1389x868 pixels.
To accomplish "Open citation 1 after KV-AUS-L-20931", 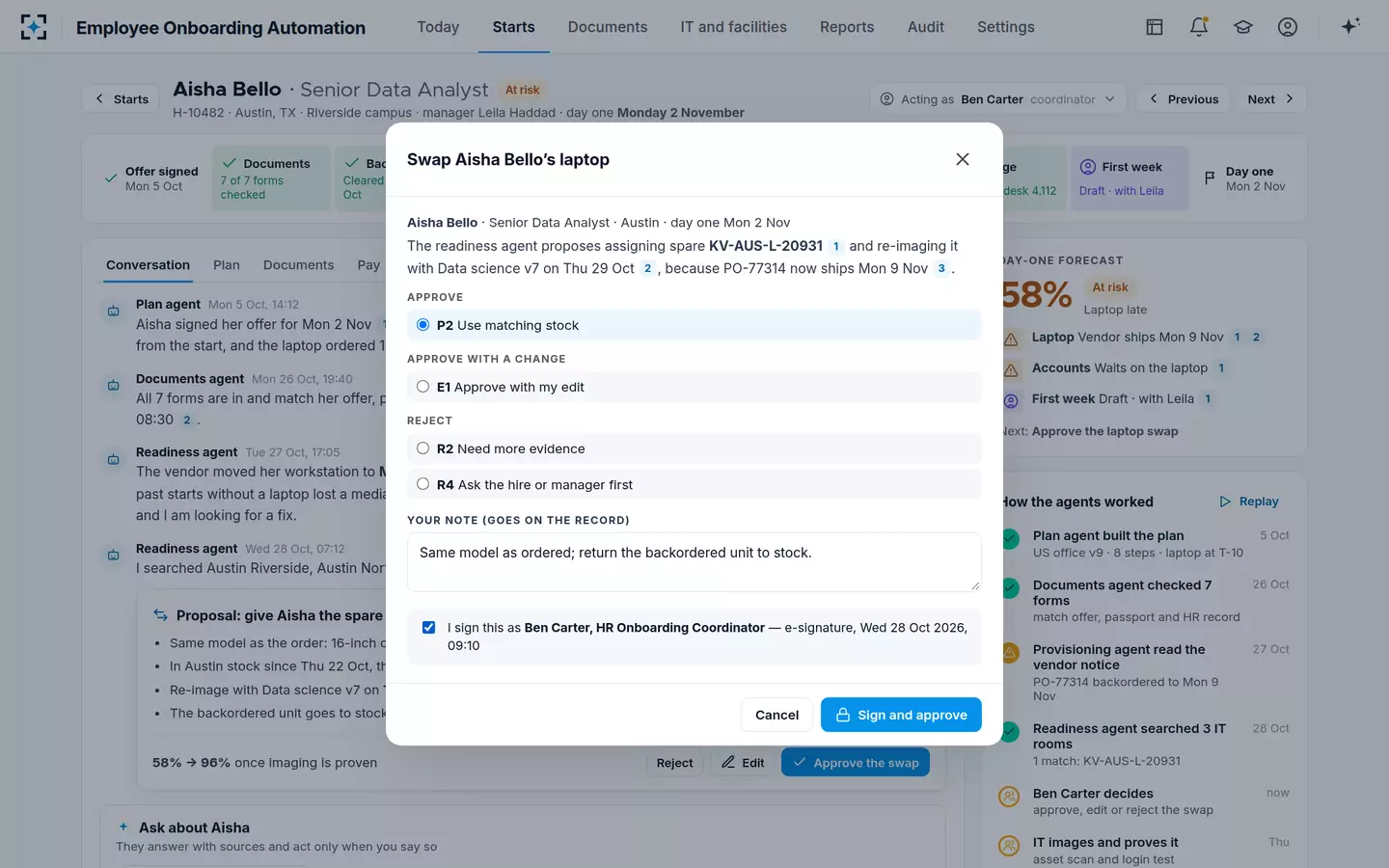I will point(835,246).
